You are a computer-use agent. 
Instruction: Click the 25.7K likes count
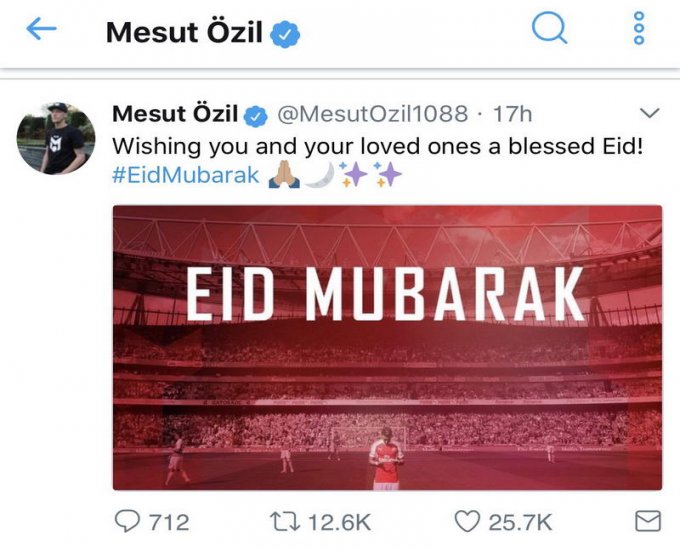pos(520,522)
